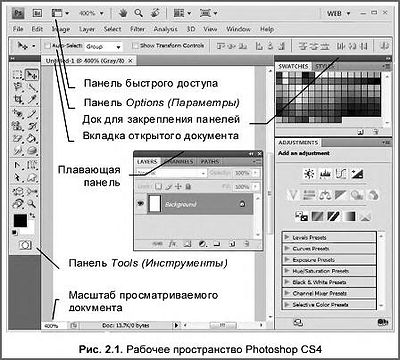
Task: Select the Rectangular Marquee tool
Action: (18, 75)
